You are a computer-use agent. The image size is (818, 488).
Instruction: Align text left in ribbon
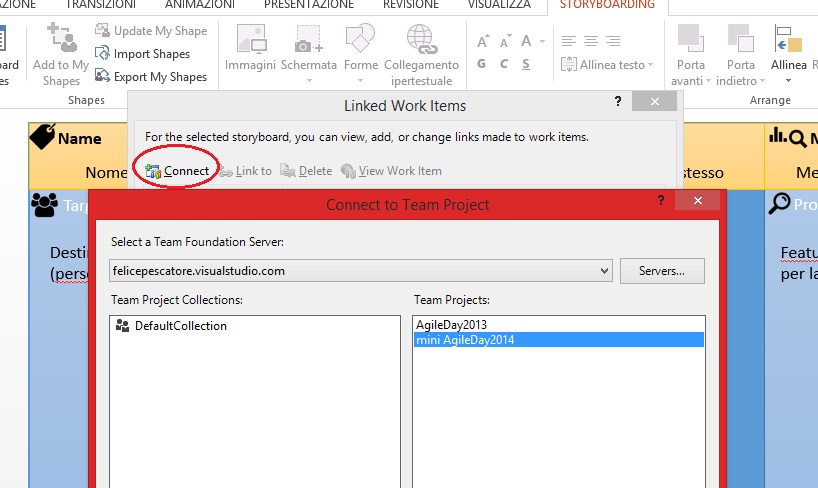pyautogui.click(x=569, y=41)
